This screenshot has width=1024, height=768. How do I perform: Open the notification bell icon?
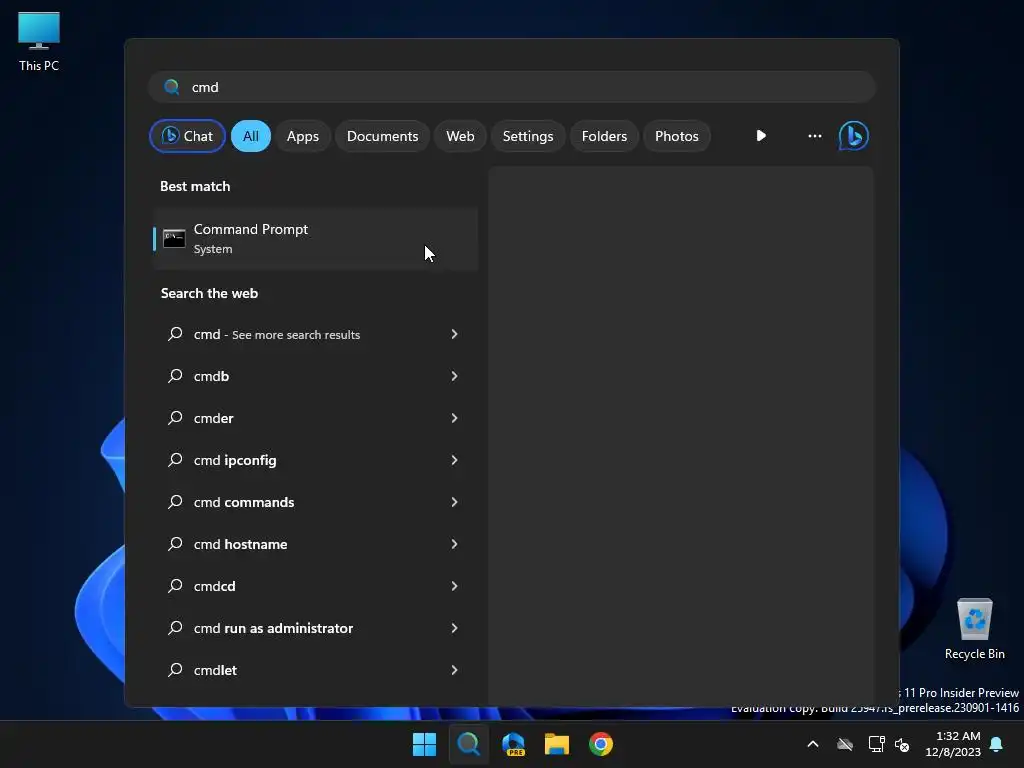point(996,744)
